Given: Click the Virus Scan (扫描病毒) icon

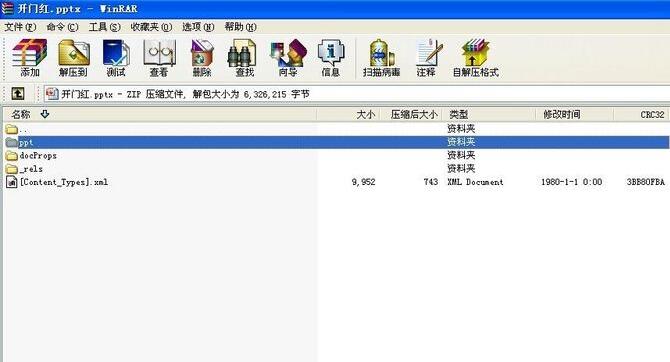Looking at the screenshot, I should coord(382,58).
